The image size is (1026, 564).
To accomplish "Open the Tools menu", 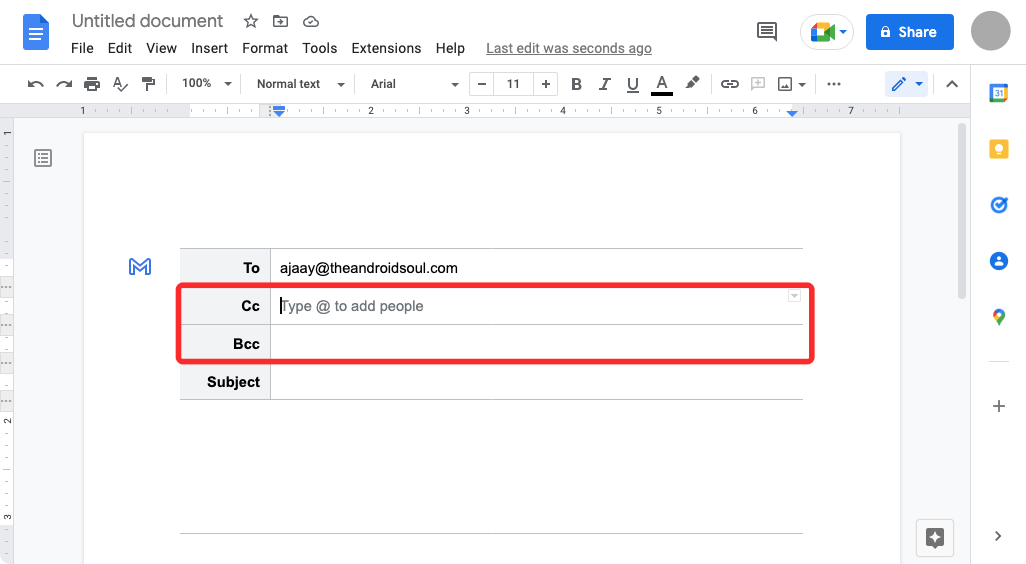I will pyautogui.click(x=319, y=48).
